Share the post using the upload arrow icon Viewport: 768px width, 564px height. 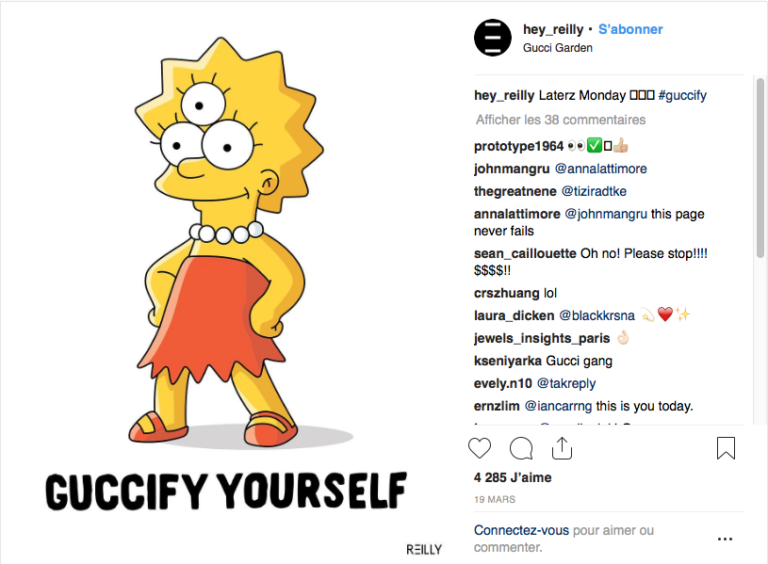[562, 447]
